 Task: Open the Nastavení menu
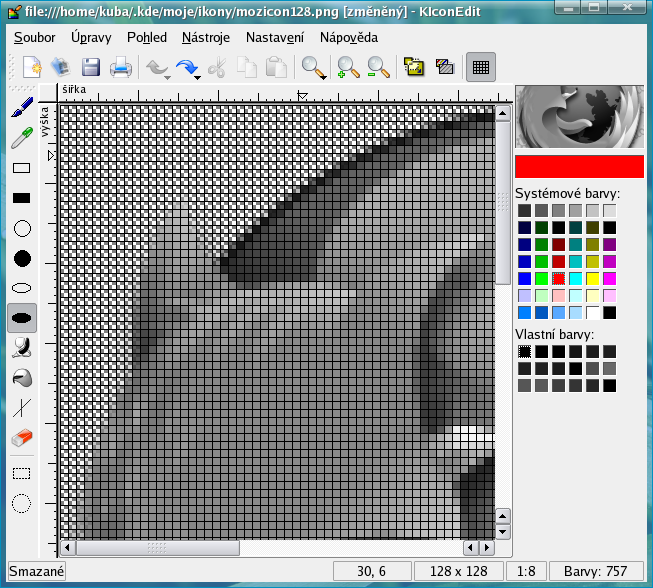pos(275,38)
